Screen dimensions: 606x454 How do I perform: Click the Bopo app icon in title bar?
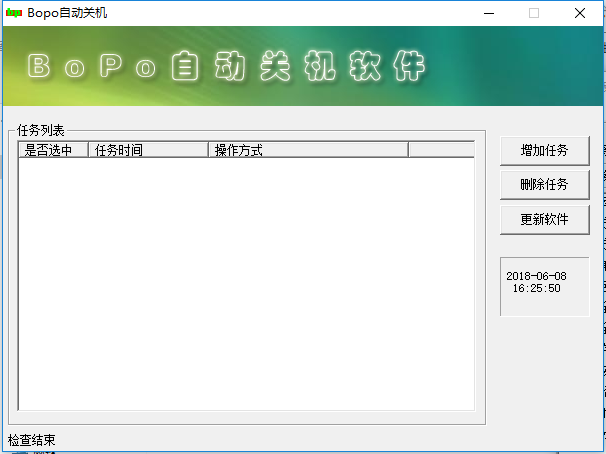(x=14, y=13)
